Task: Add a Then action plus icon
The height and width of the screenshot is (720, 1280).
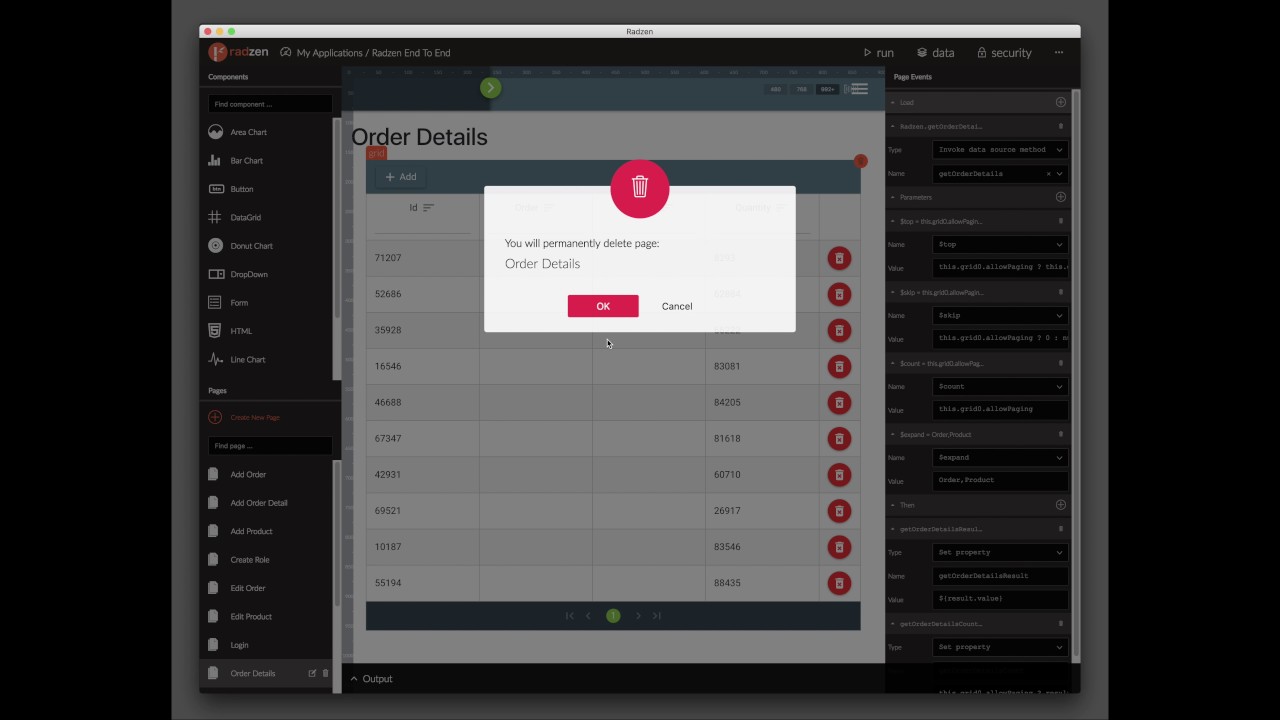Action: (x=1061, y=505)
